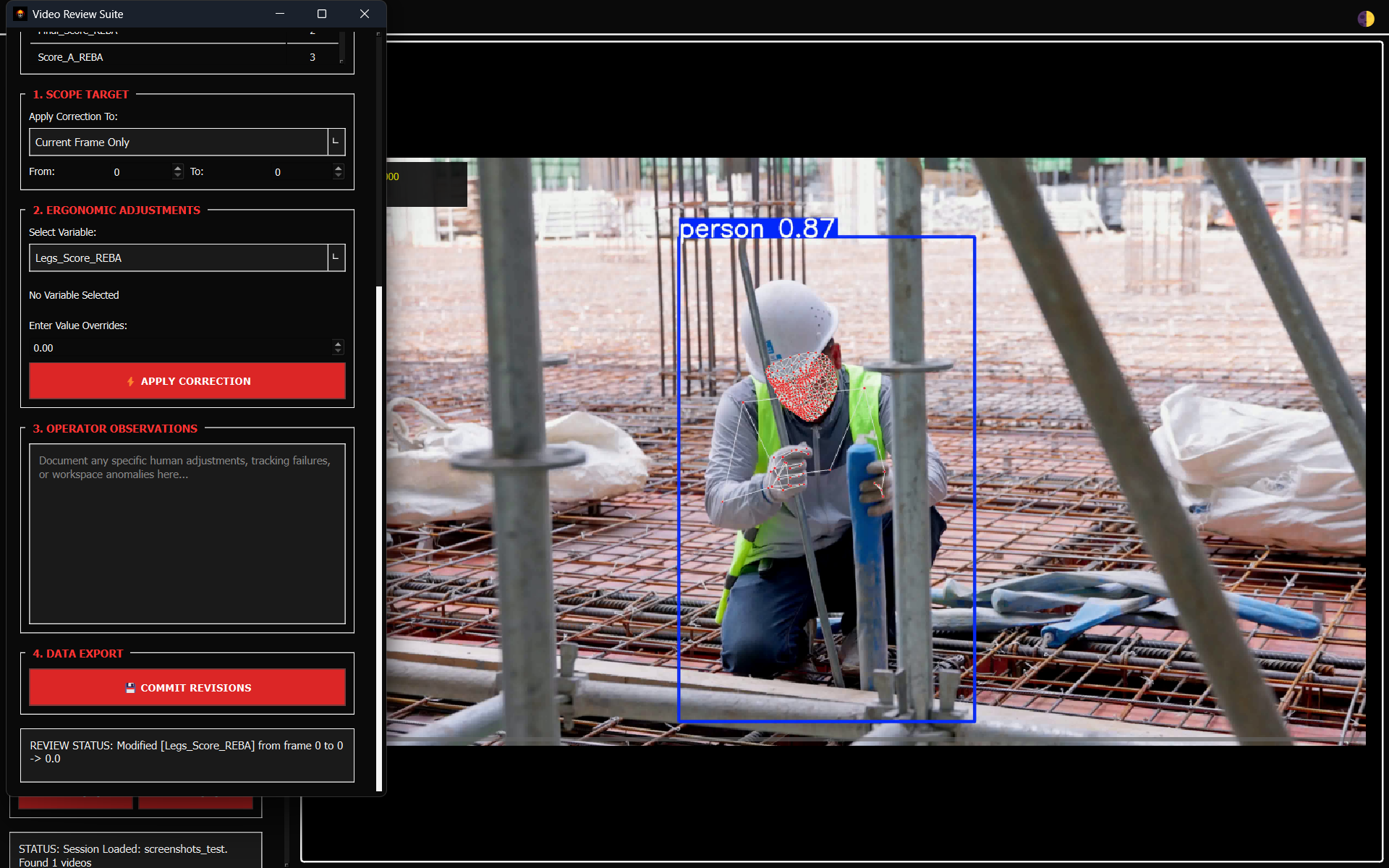Click the Enter Value Overrides field
The image size is (1389, 868).
click(181, 348)
